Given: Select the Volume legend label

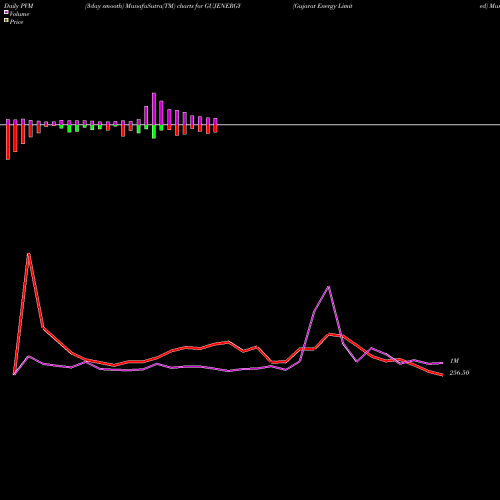Looking at the screenshot, I should click(x=19, y=14).
